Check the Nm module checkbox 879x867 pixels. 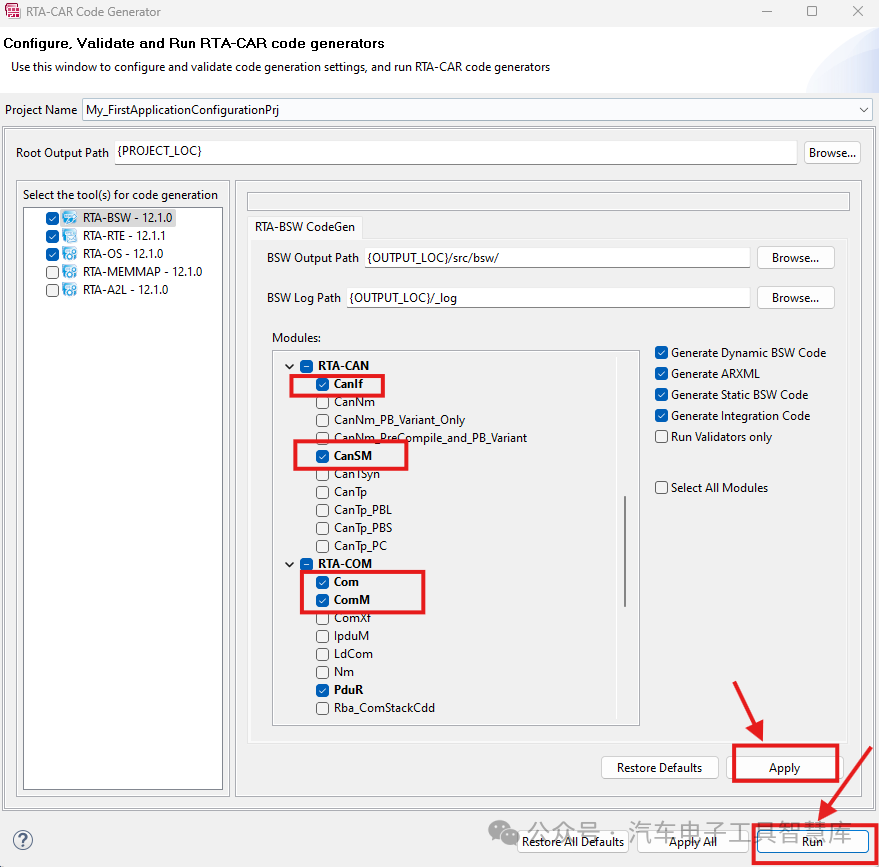point(322,672)
